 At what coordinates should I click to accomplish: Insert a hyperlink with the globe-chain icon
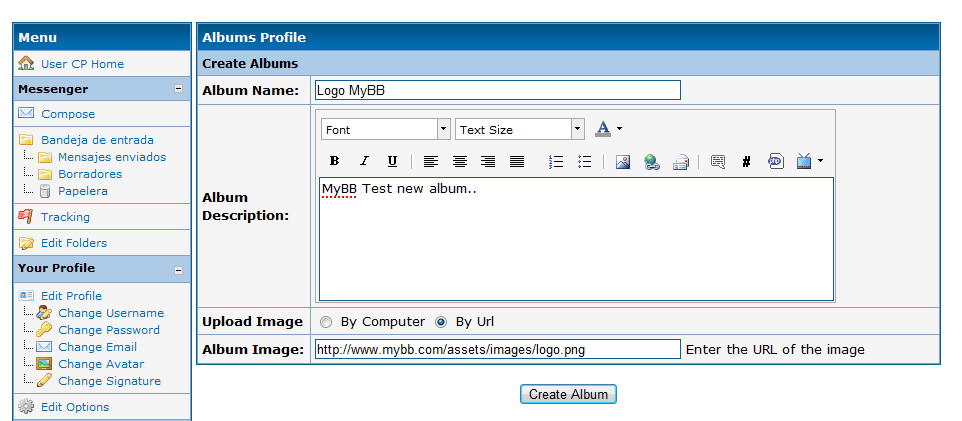coord(652,161)
